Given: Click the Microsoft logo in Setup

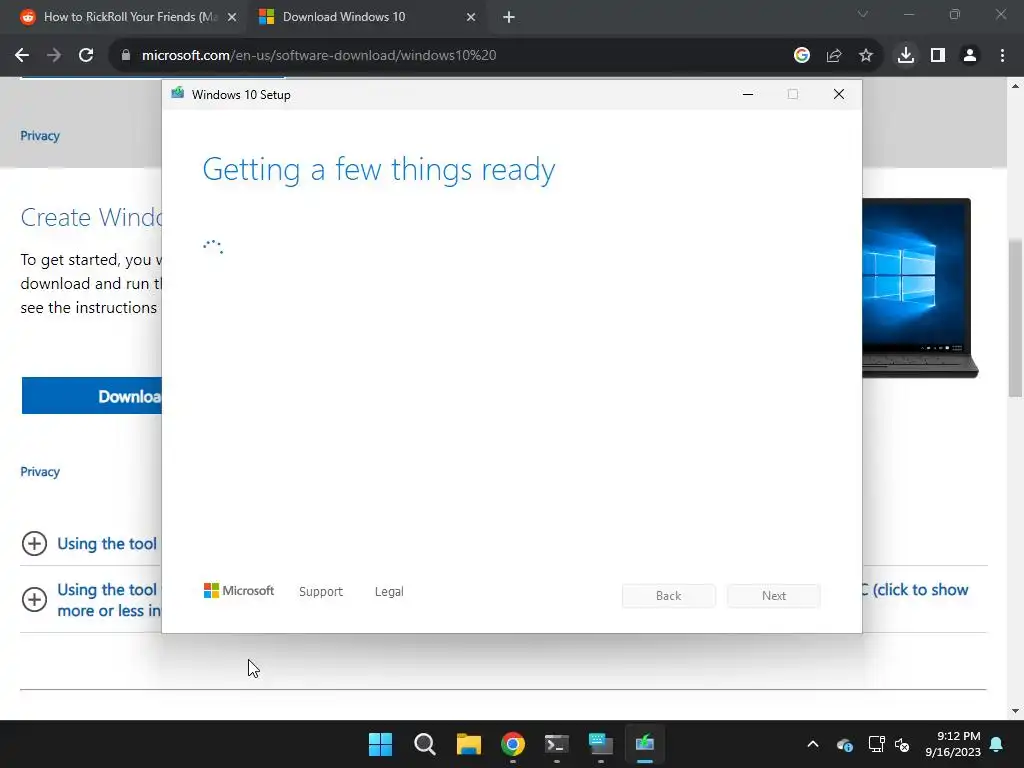Looking at the screenshot, I should (x=239, y=590).
